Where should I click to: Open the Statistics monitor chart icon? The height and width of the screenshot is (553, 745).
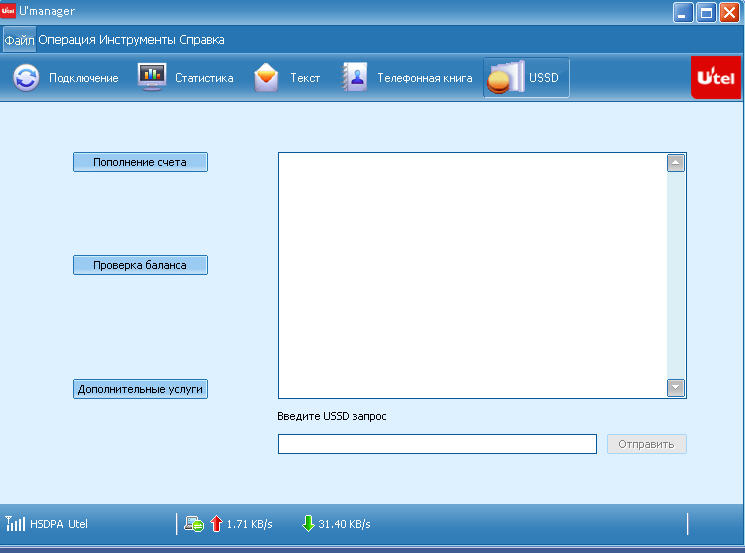(152, 76)
